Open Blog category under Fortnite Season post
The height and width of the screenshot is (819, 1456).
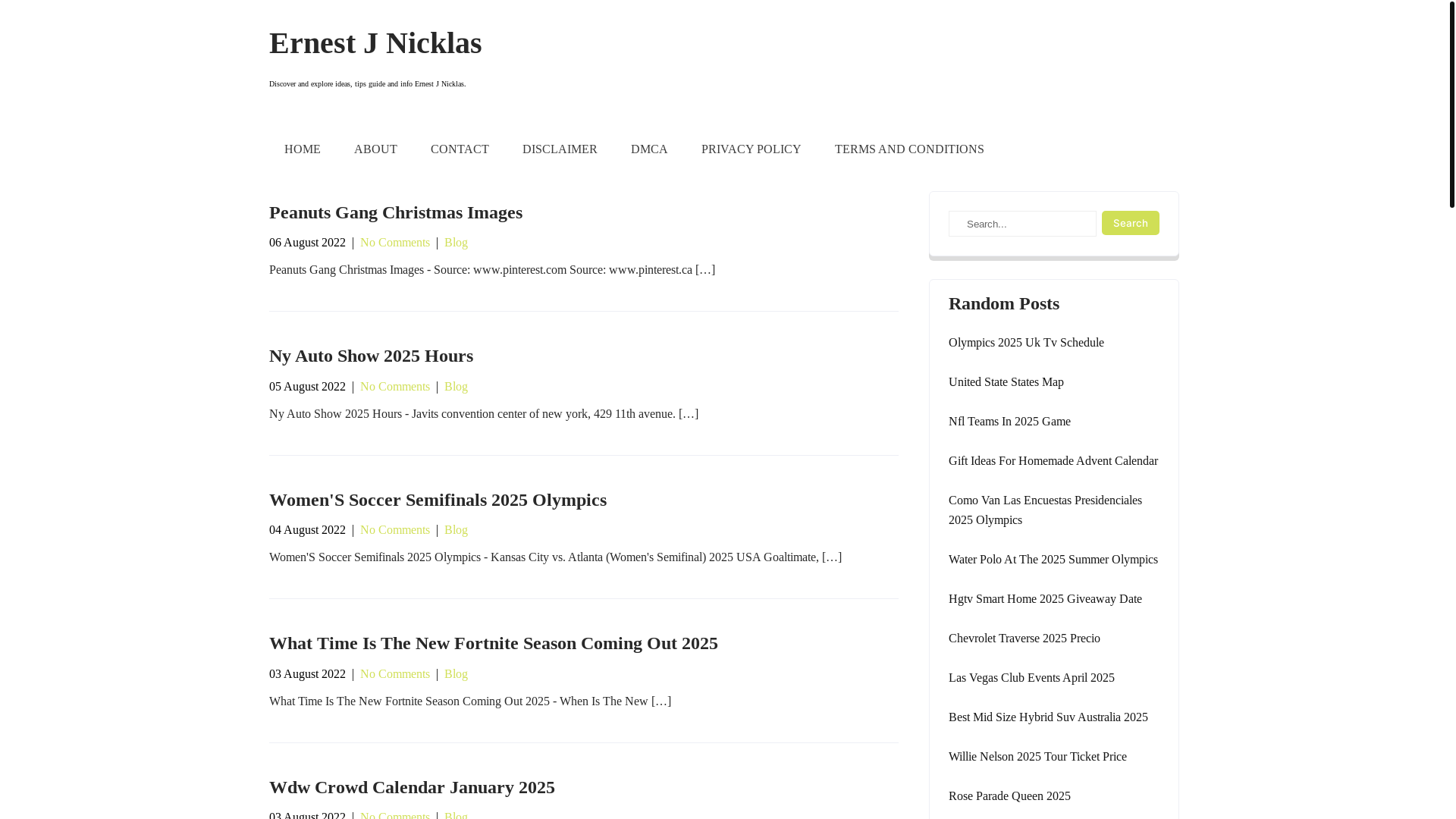456,674
